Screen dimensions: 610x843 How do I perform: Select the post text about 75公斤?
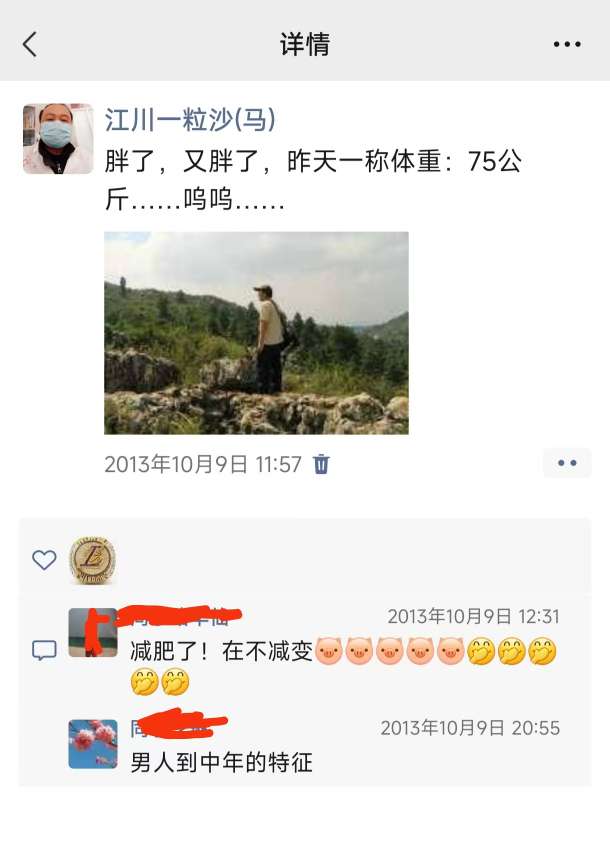tap(313, 180)
